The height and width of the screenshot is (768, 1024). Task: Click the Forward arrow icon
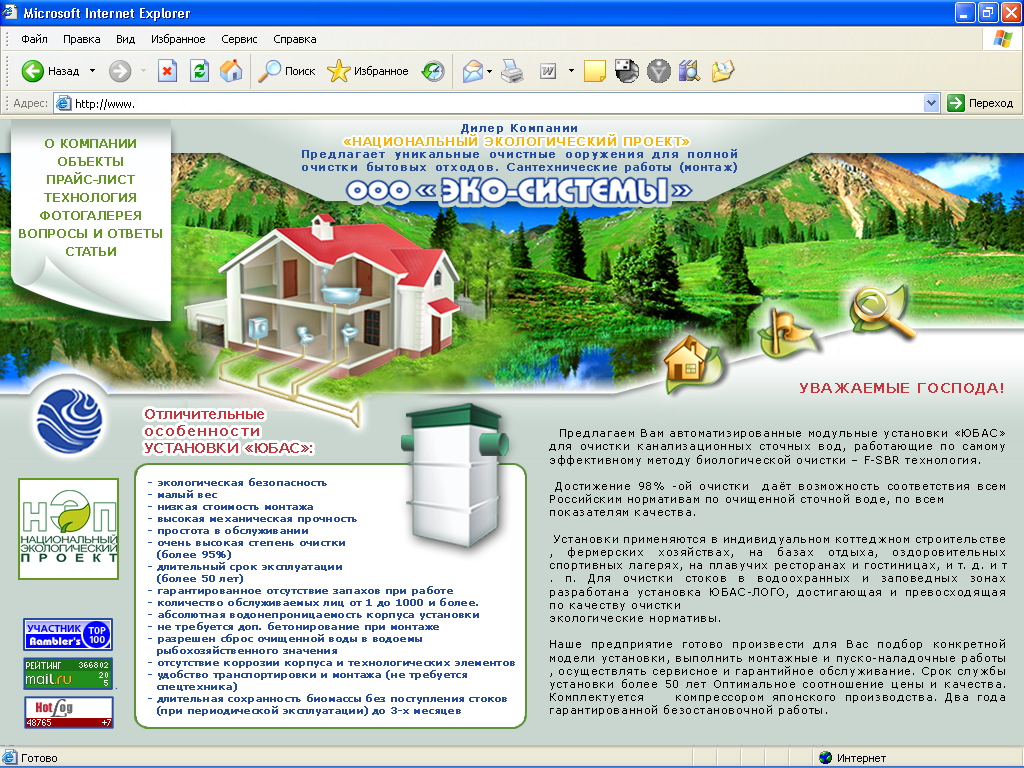pos(120,71)
